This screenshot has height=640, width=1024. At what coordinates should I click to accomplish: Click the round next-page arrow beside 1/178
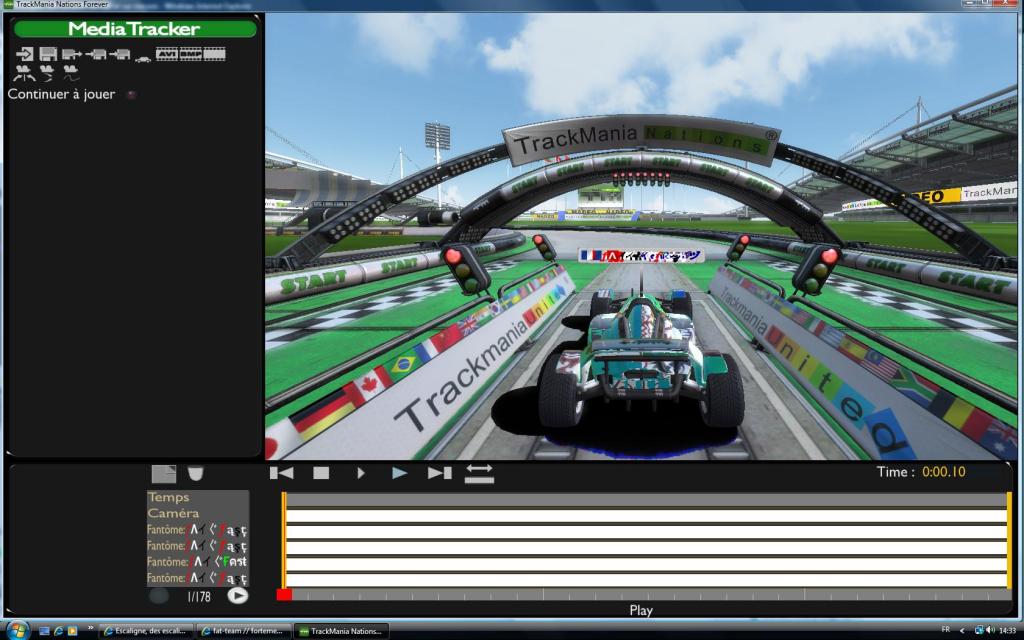pos(238,596)
